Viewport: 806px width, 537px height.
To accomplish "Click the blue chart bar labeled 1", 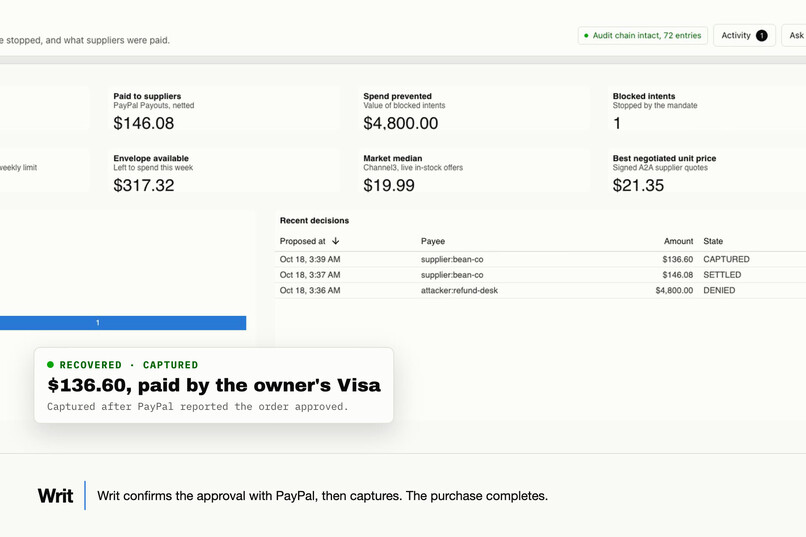I will click(x=123, y=323).
